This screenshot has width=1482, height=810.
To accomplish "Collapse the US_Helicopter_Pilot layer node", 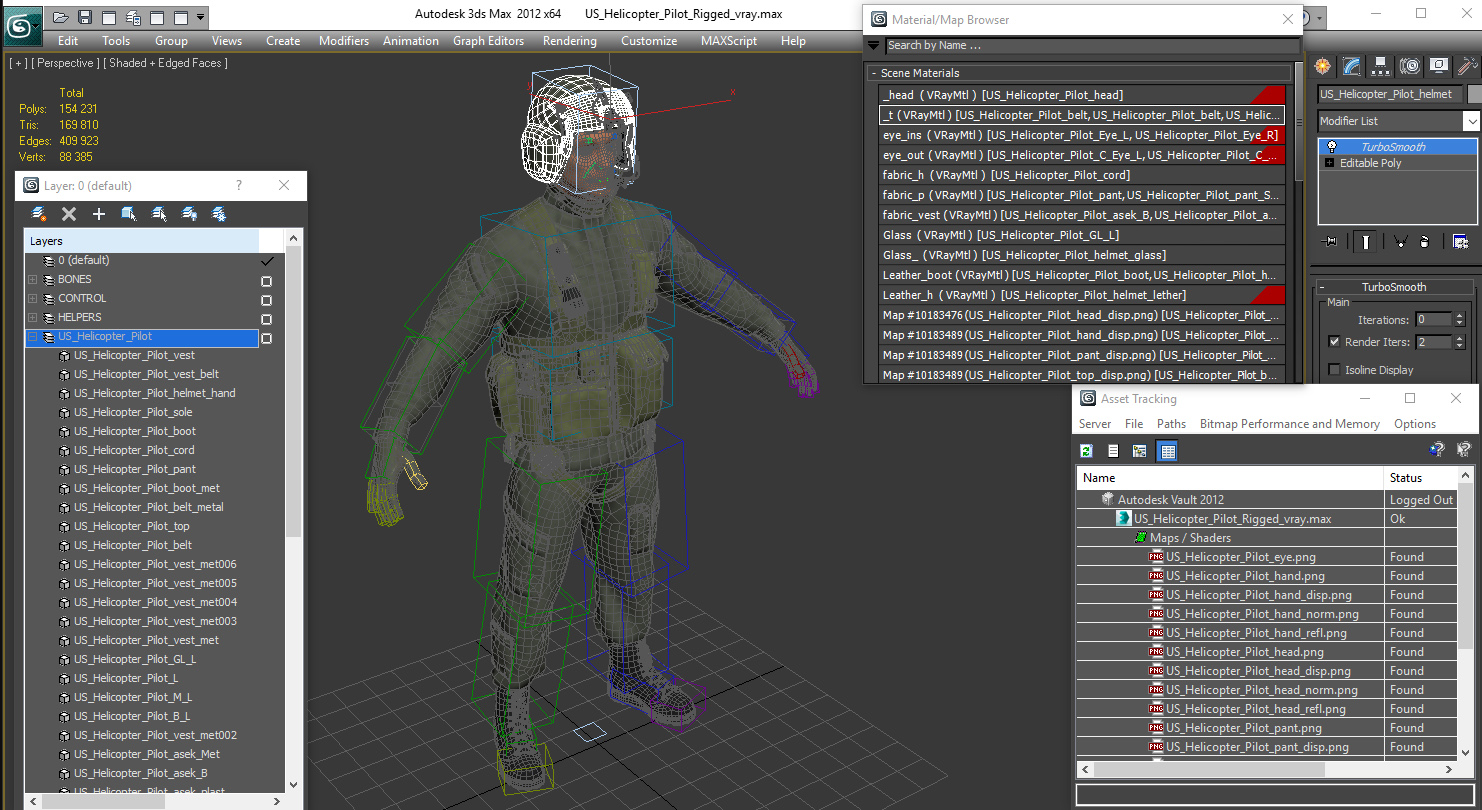I will tap(32, 337).
